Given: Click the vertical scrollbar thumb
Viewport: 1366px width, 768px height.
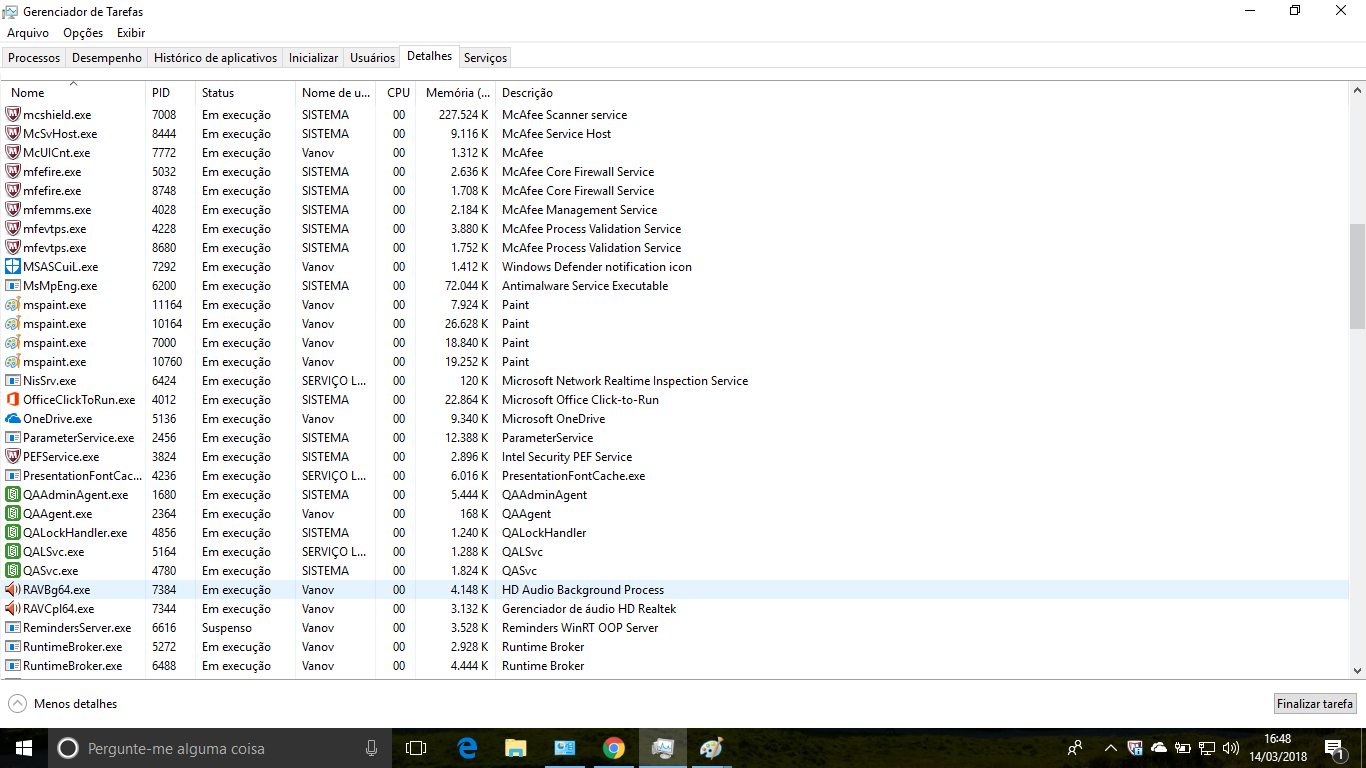Looking at the screenshot, I should tap(1357, 276).
